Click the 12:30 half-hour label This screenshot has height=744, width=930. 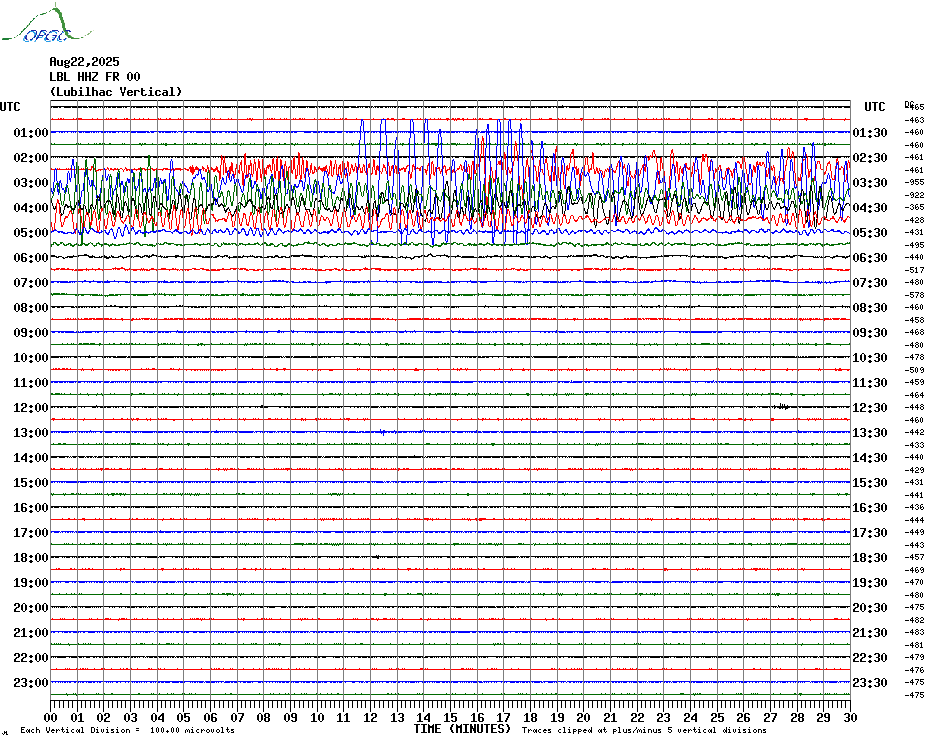click(870, 408)
